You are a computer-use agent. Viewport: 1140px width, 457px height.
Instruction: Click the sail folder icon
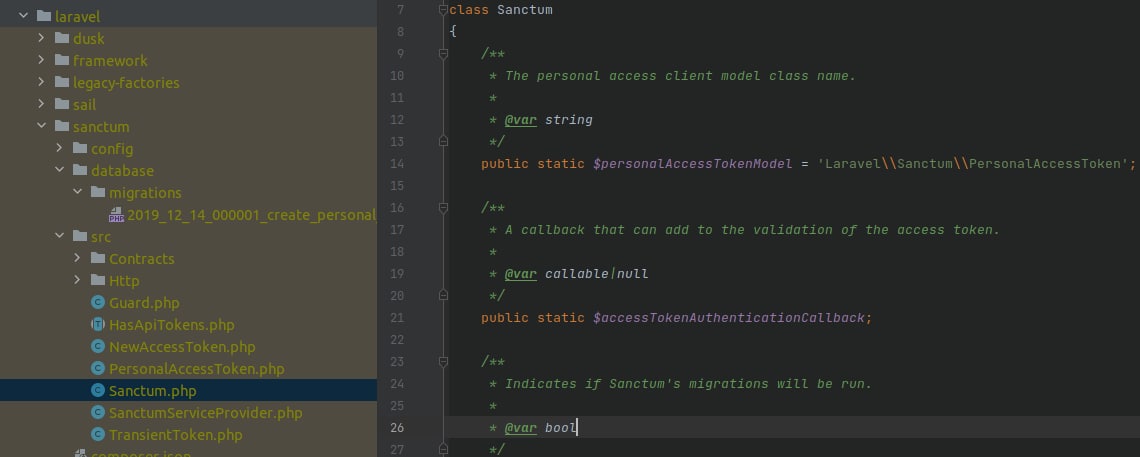(x=62, y=104)
